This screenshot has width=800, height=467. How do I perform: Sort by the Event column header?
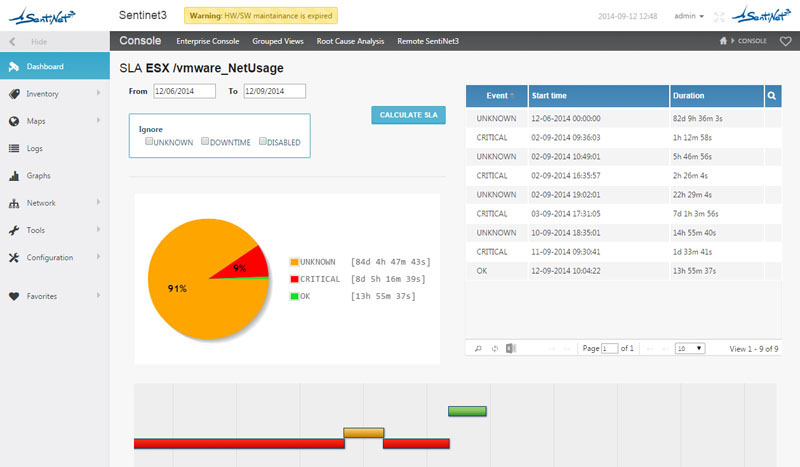pyautogui.click(x=496, y=95)
